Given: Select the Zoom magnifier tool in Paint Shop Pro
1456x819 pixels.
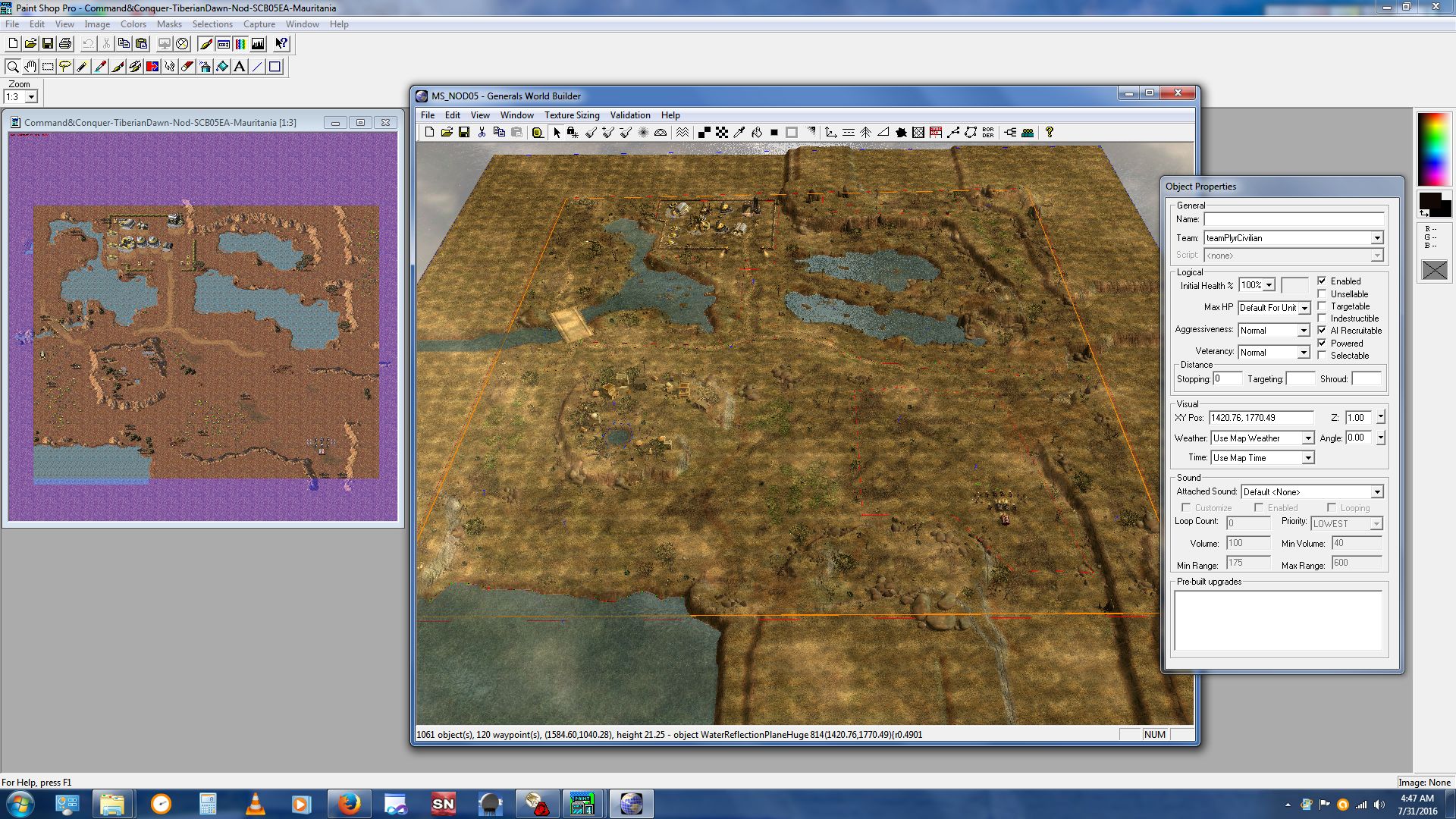Looking at the screenshot, I should (12, 67).
